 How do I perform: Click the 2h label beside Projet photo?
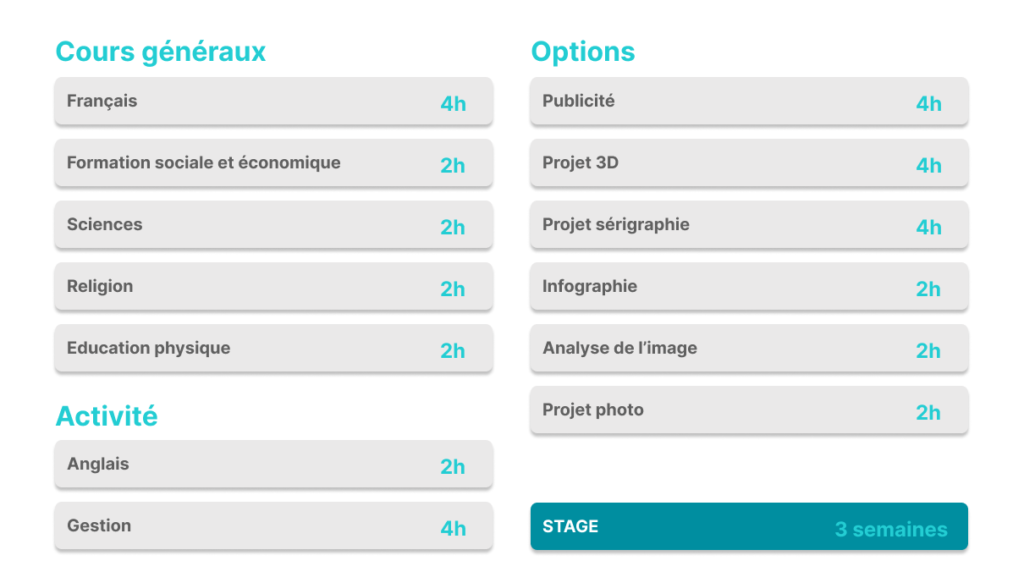pyautogui.click(x=928, y=412)
